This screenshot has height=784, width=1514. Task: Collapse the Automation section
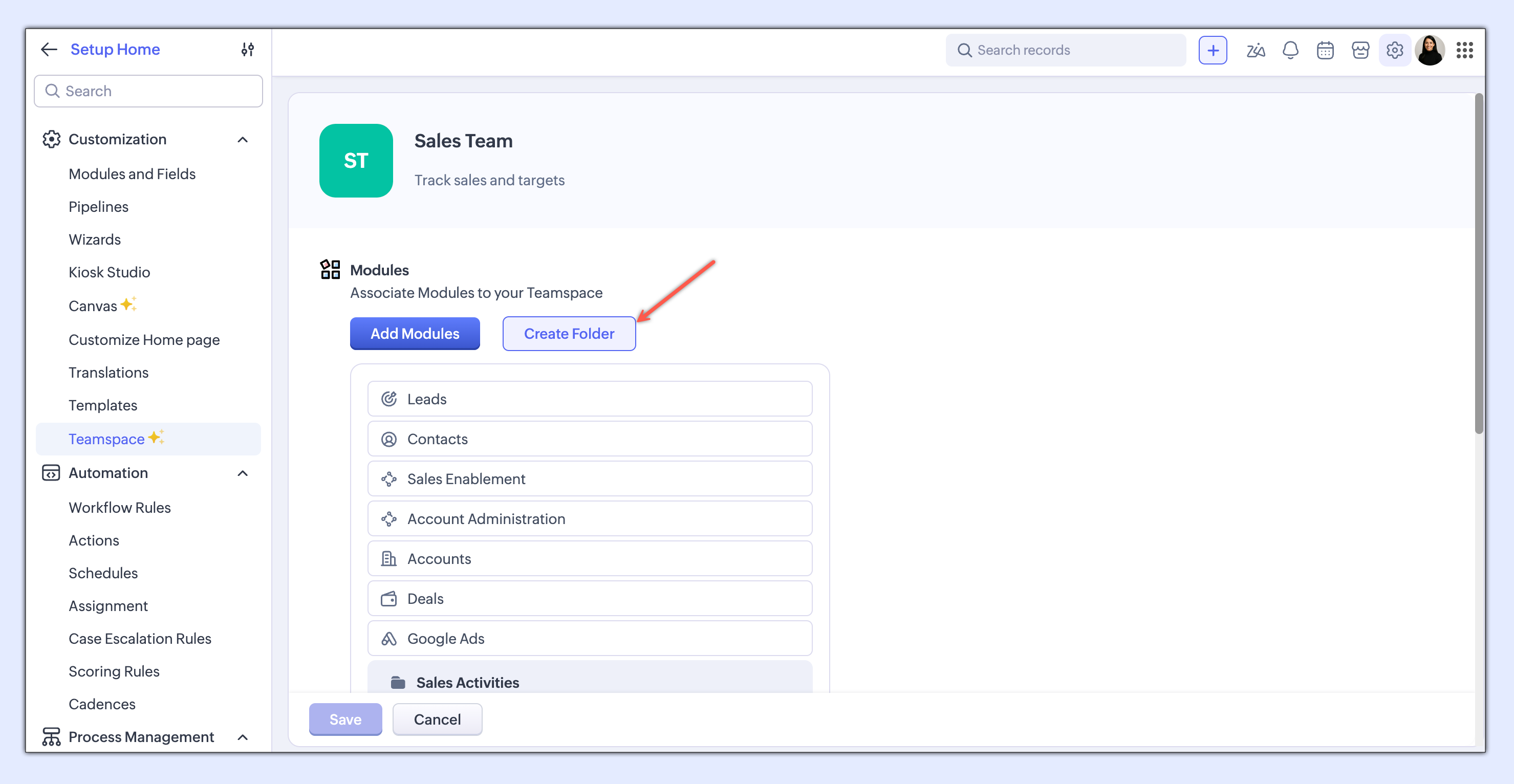[242, 474]
